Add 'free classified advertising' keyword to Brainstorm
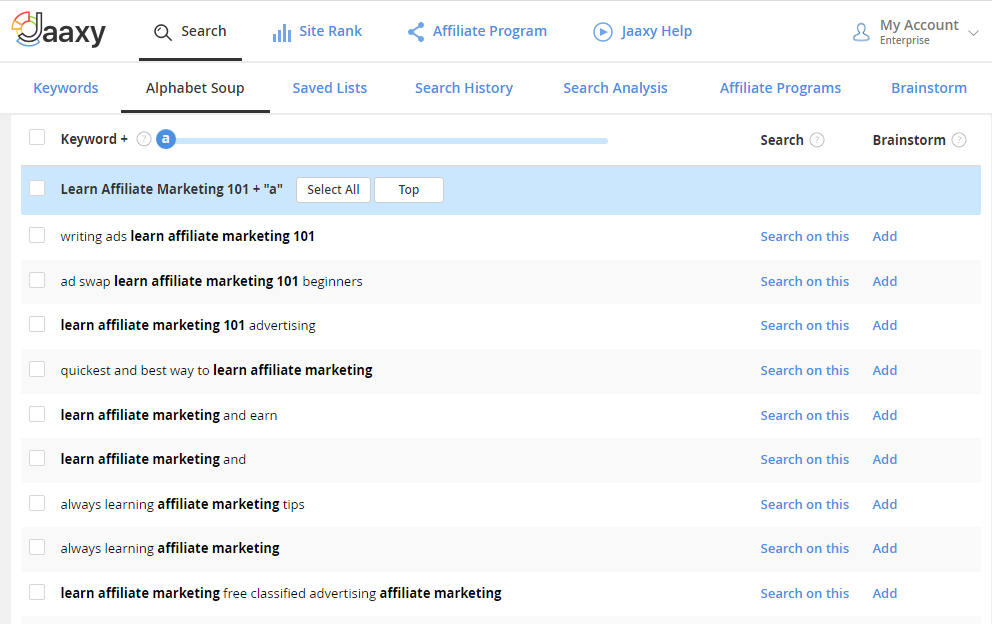The width and height of the screenshot is (992, 624). 884,593
